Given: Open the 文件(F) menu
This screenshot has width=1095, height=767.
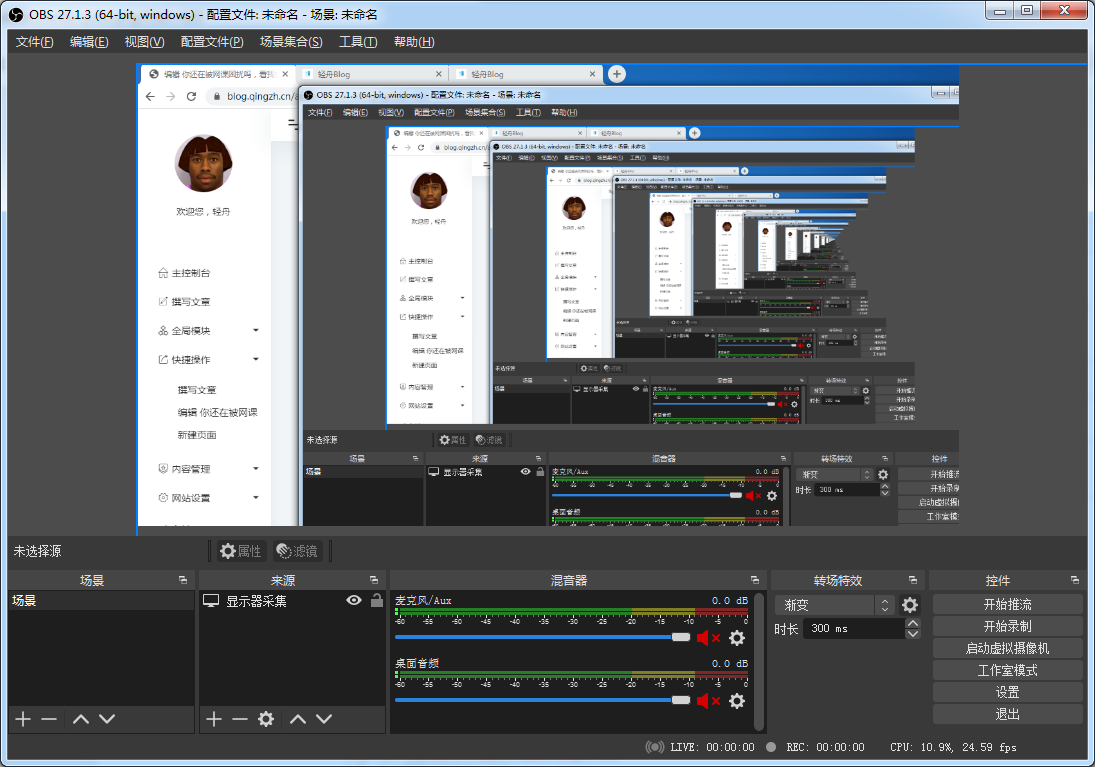Looking at the screenshot, I should (x=35, y=42).
